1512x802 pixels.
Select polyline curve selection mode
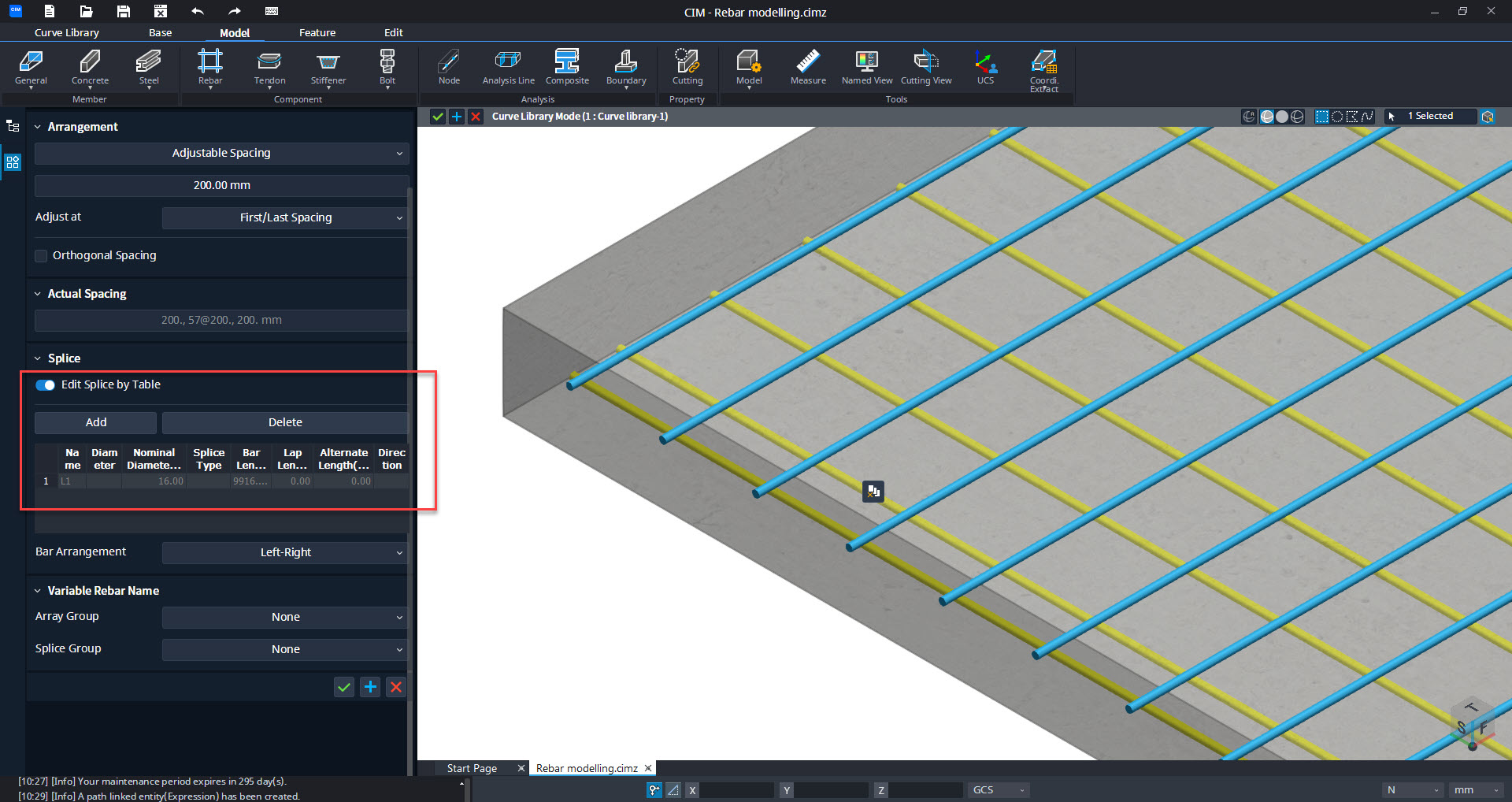(x=1367, y=117)
